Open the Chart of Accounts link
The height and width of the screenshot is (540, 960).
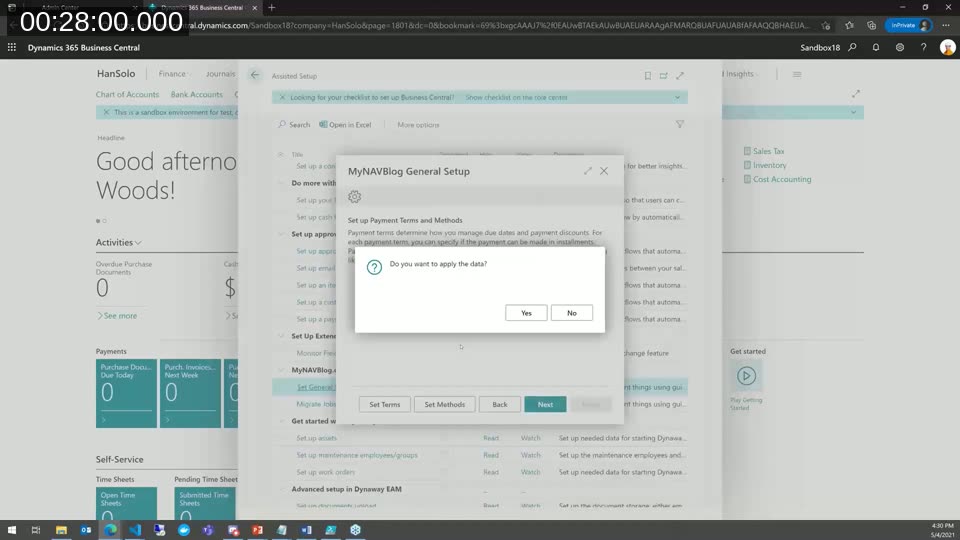[127, 94]
